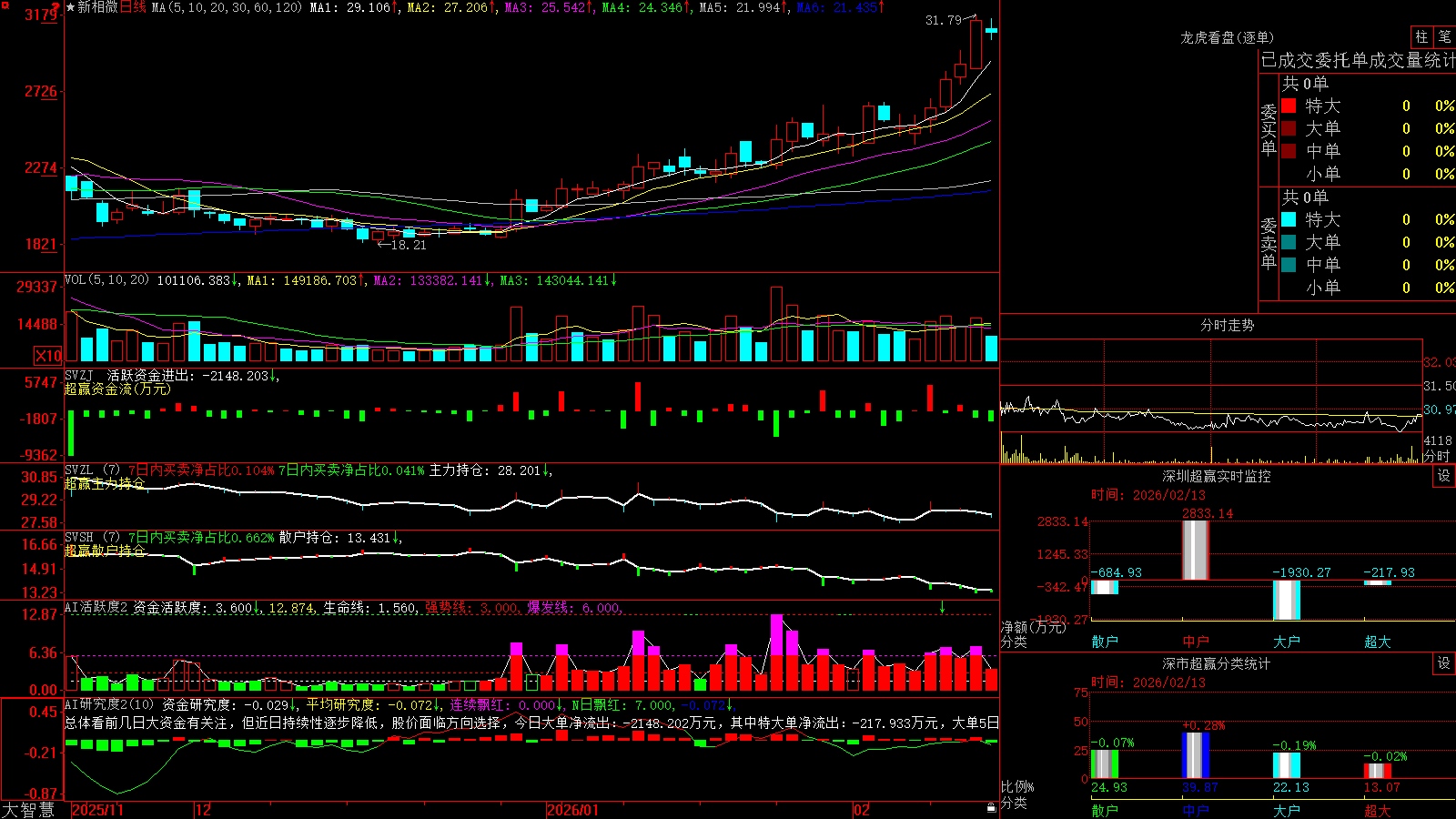
Task: Click the red 日线 period label
Action: click(x=133, y=7)
